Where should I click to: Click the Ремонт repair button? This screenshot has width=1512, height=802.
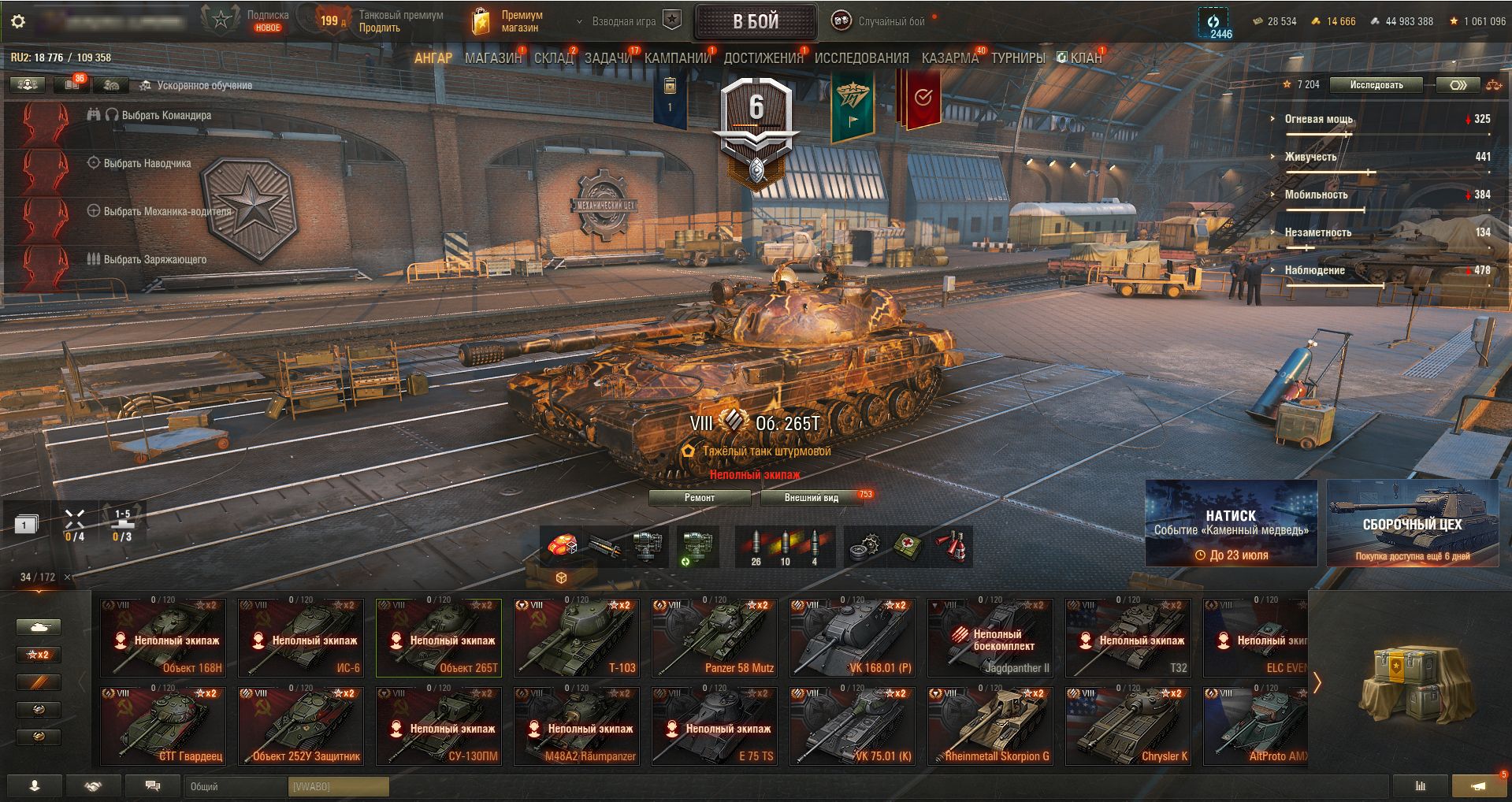700,497
